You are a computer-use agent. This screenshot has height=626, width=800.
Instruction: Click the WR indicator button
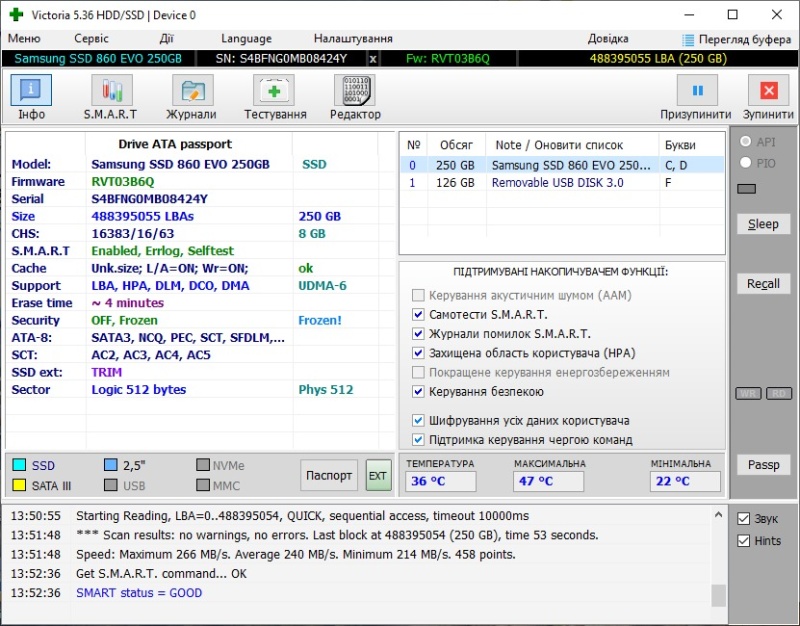click(748, 393)
